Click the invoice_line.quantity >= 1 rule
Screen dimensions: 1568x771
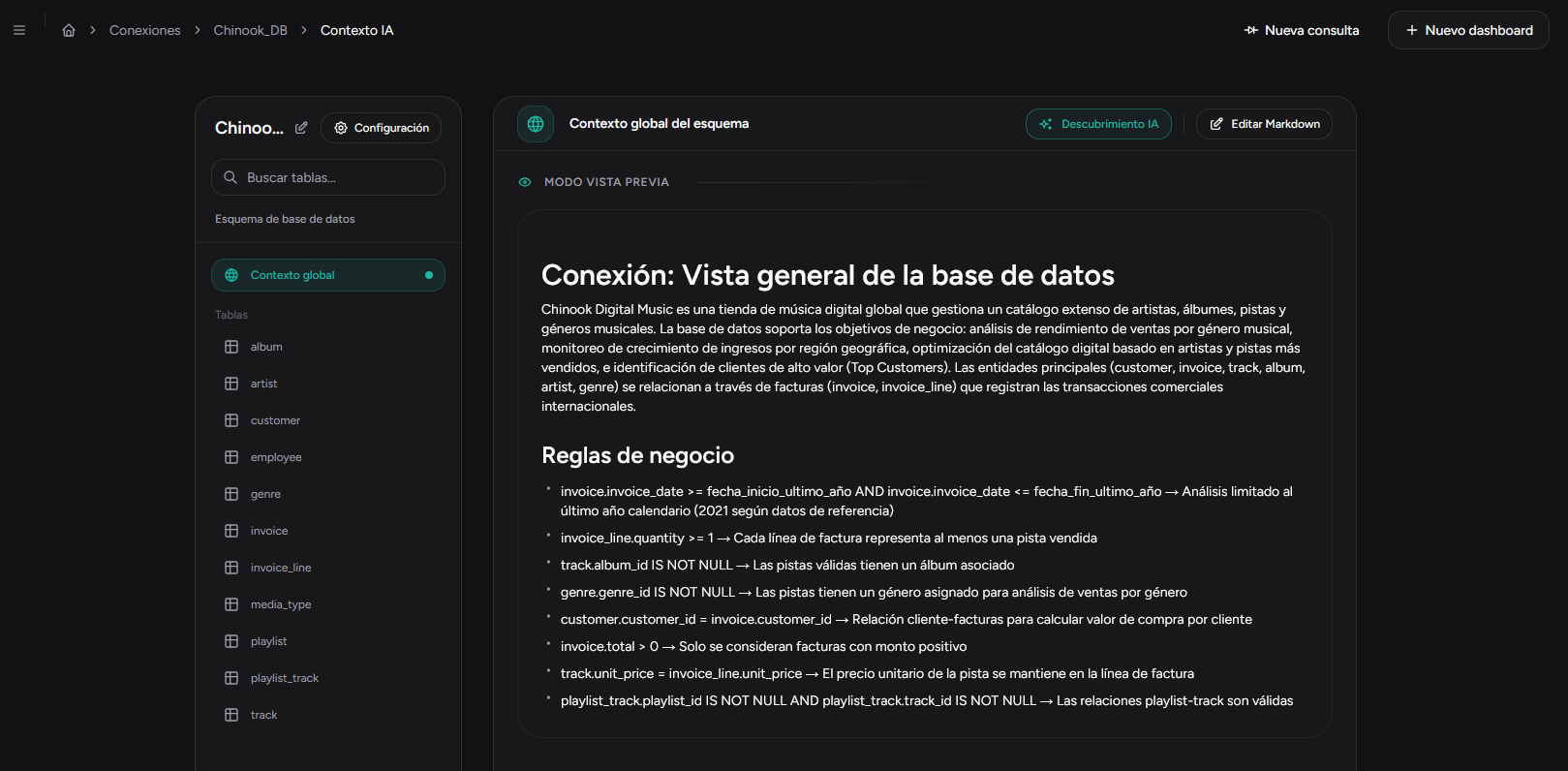[x=829, y=538]
